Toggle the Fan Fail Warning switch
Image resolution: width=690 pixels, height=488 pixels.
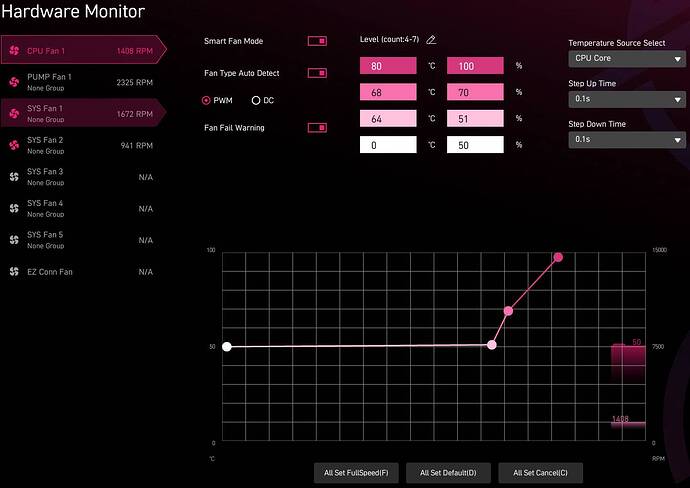(317, 128)
